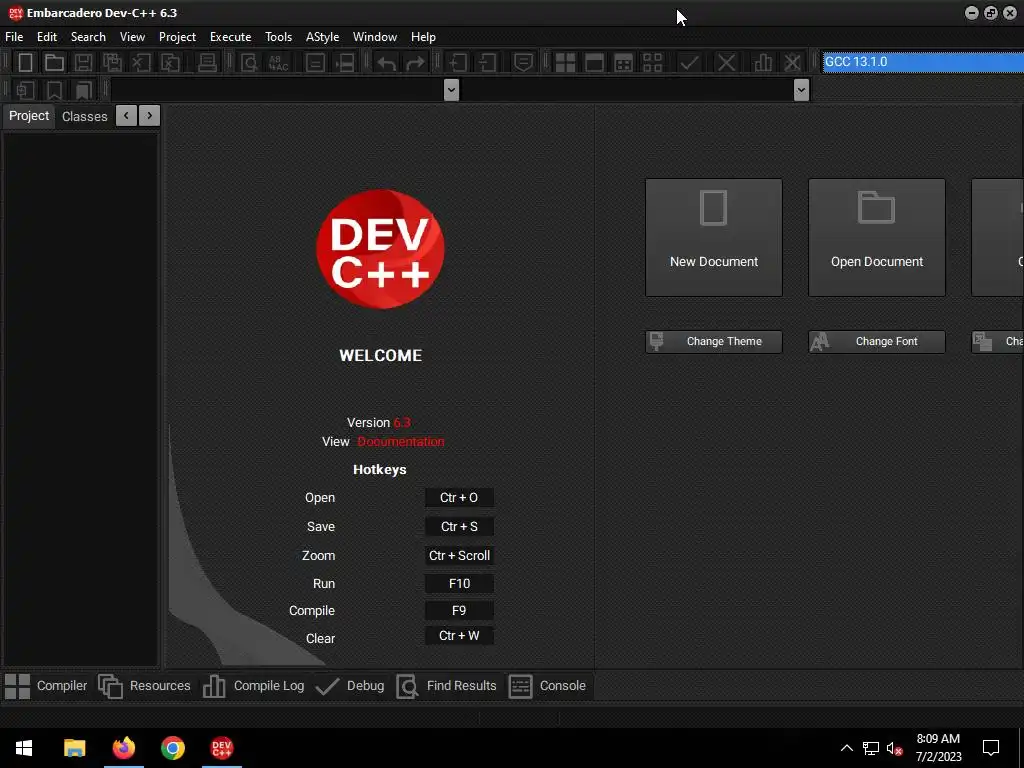The height and width of the screenshot is (768, 1024).
Task: Open the GCC 13.1.0 compiler selector
Action: pyautogui.click(x=923, y=62)
